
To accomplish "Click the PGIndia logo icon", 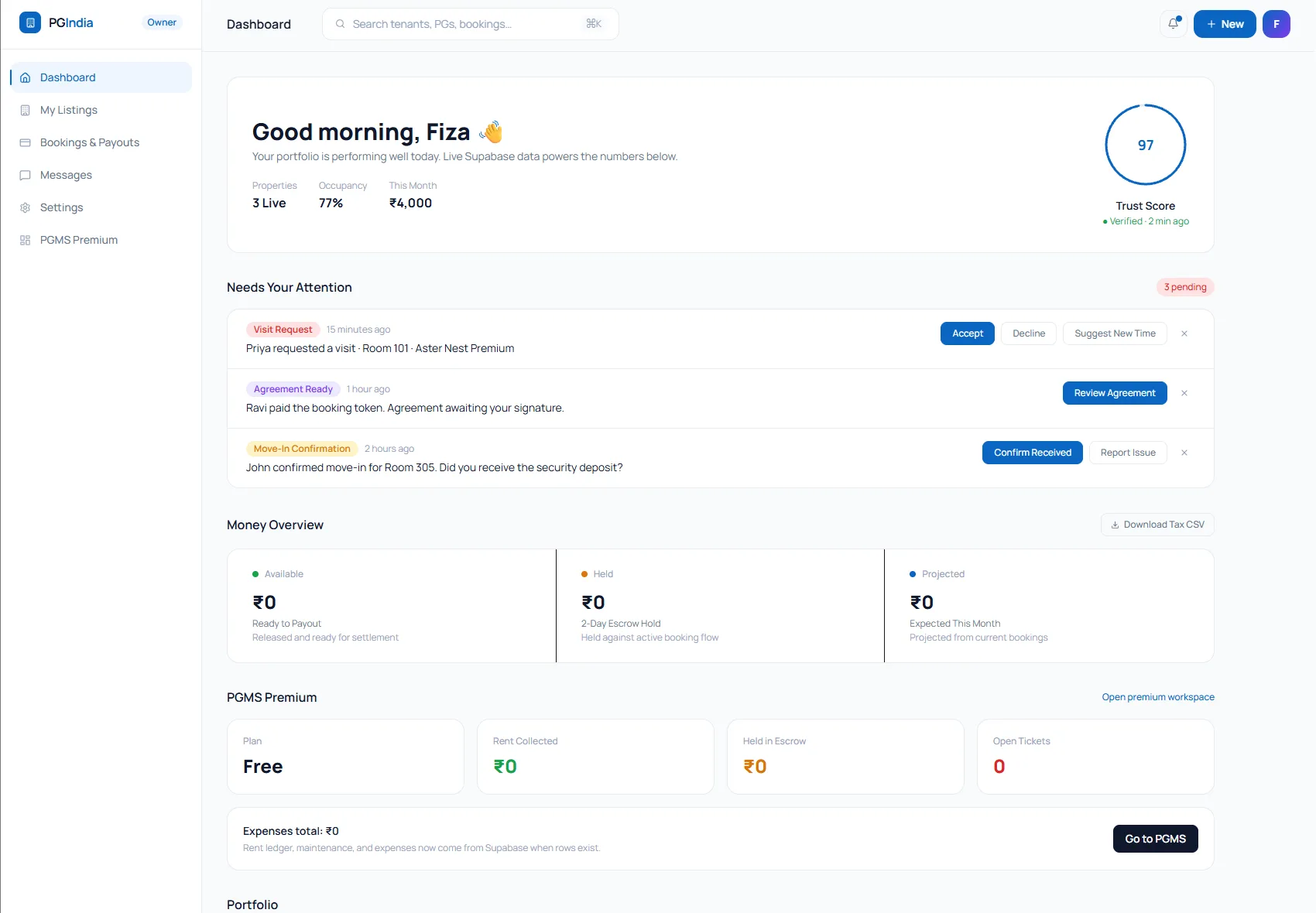I will click(x=30, y=22).
